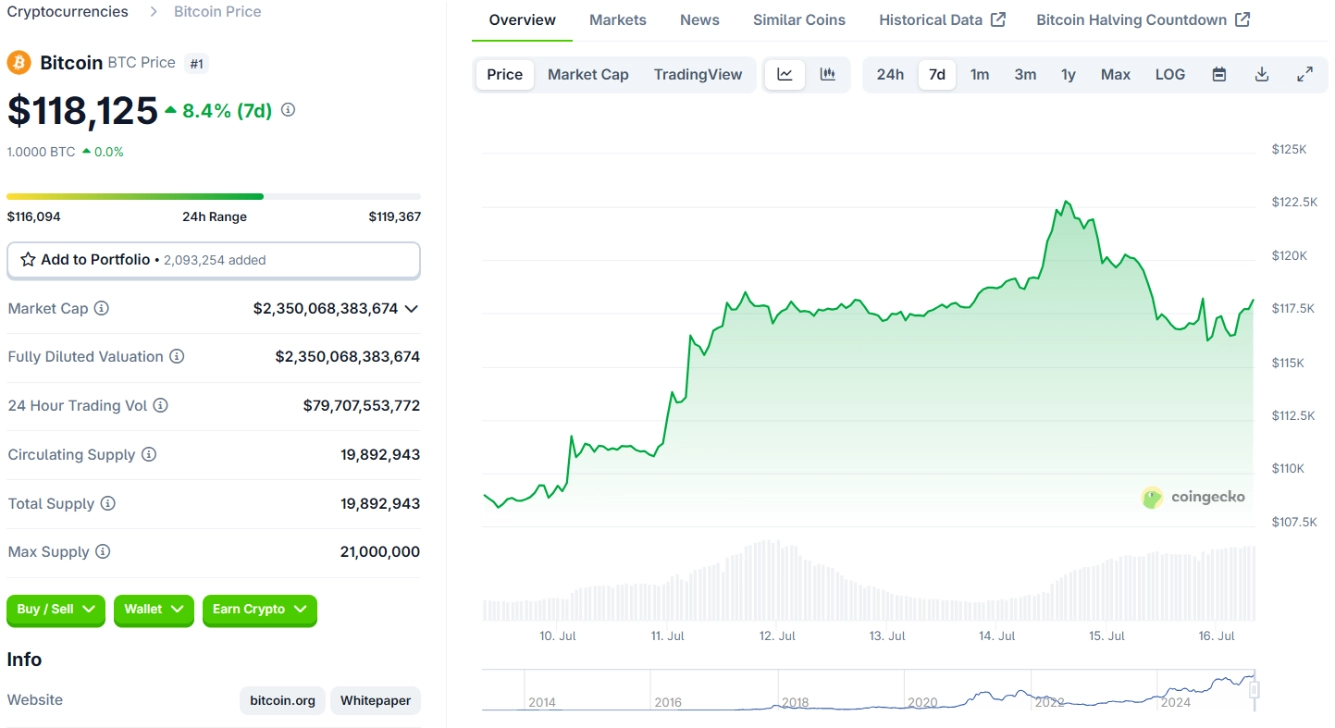
Task: Show Market Cap info tooltip icon
Action: (101, 308)
